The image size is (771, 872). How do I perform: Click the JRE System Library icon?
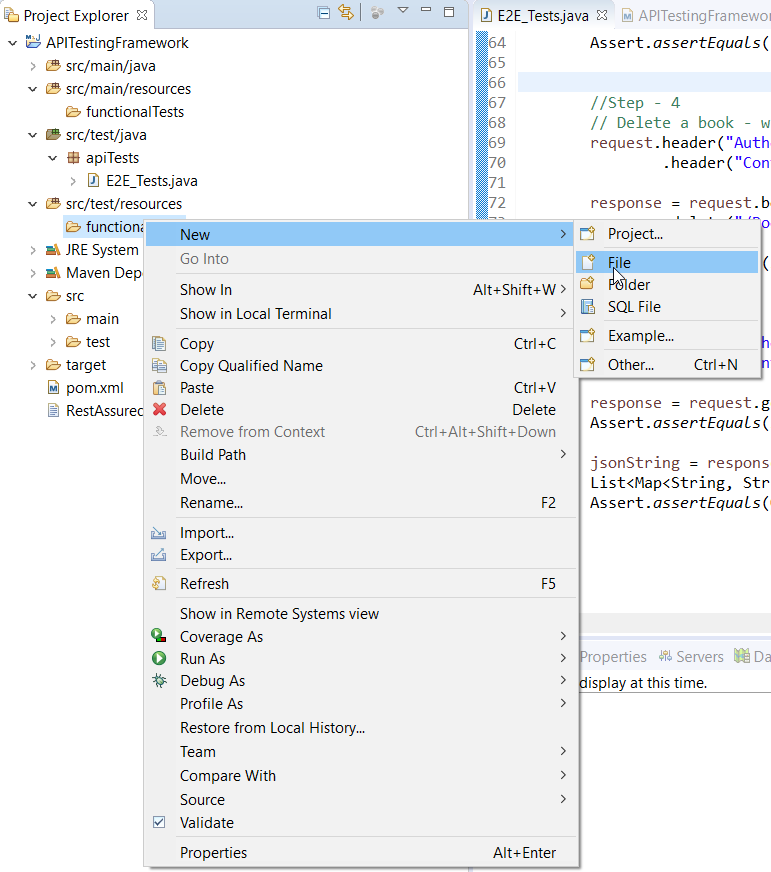53,250
